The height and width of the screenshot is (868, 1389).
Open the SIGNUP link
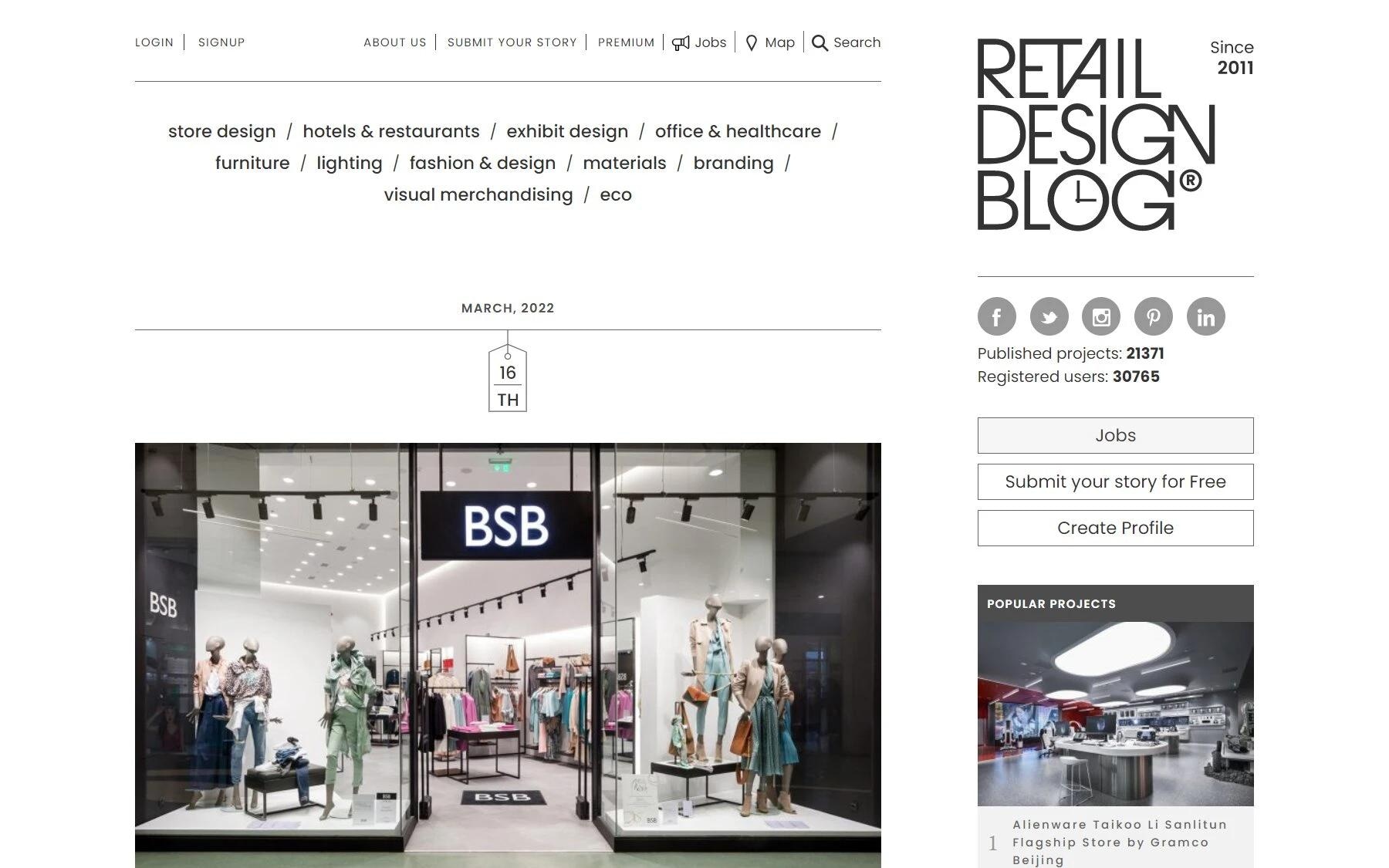pos(221,42)
